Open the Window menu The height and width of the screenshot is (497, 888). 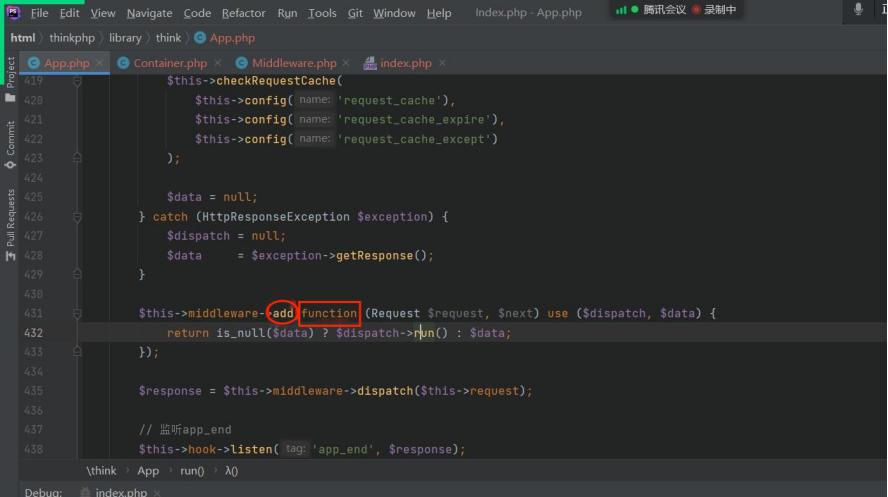(394, 12)
